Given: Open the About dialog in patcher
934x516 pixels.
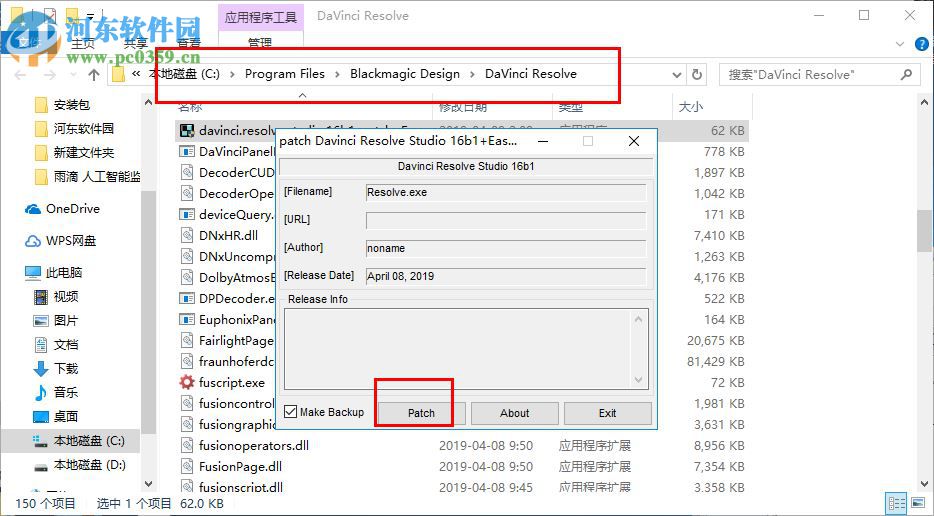Looking at the screenshot, I should [515, 413].
